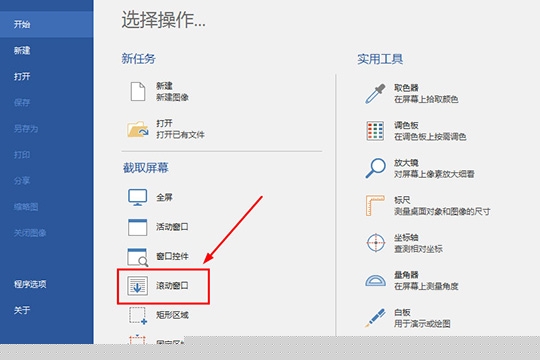Click the 滚动窗口 down-arrow icon
The image size is (540, 360).
137,286
